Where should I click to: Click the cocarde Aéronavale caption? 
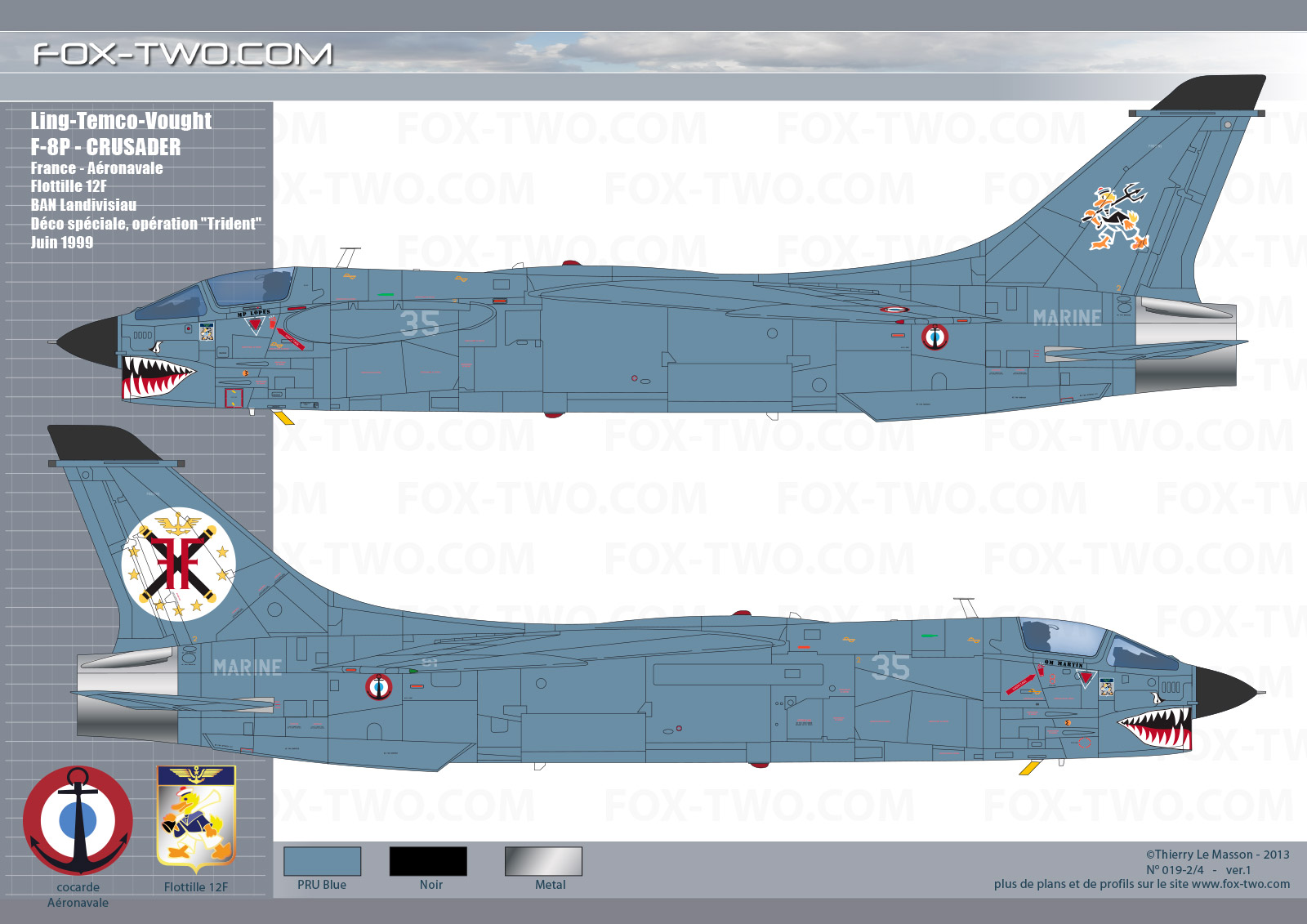point(78,895)
